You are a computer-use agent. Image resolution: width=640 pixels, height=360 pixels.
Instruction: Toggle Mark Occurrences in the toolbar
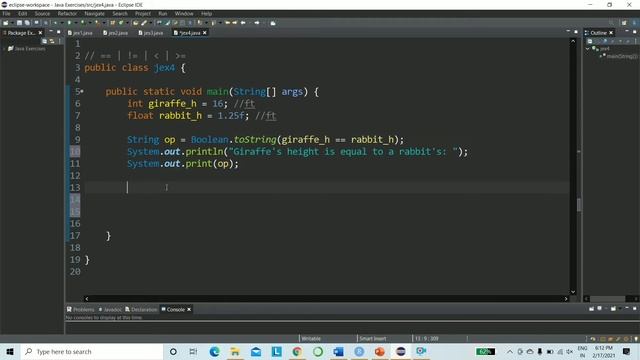168,23
